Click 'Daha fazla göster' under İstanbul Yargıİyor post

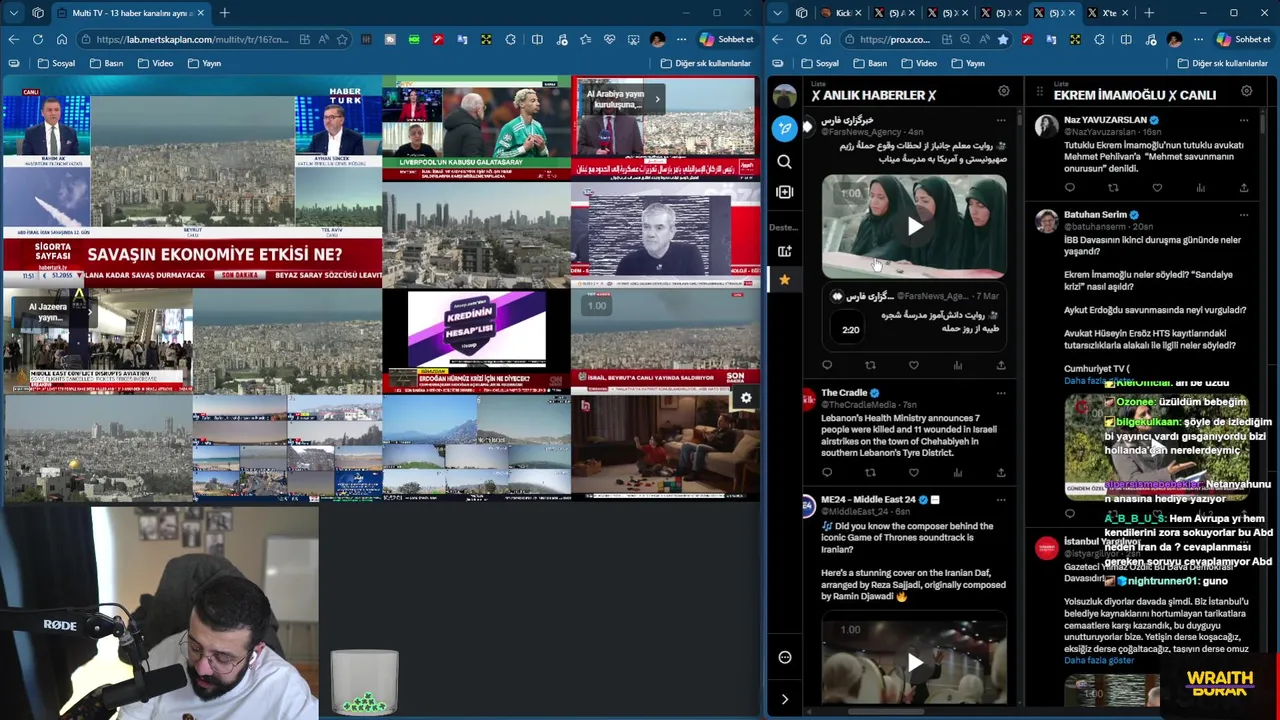[x=1099, y=661]
